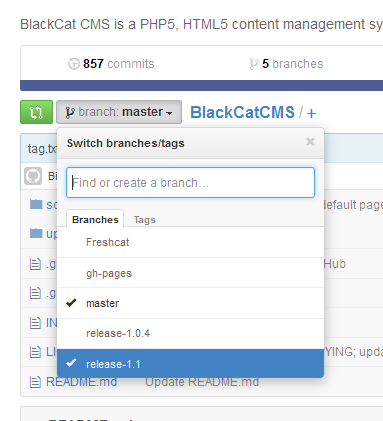
Task: Open the README.md file
Action: pyautogui.click(x=81, y=382)
